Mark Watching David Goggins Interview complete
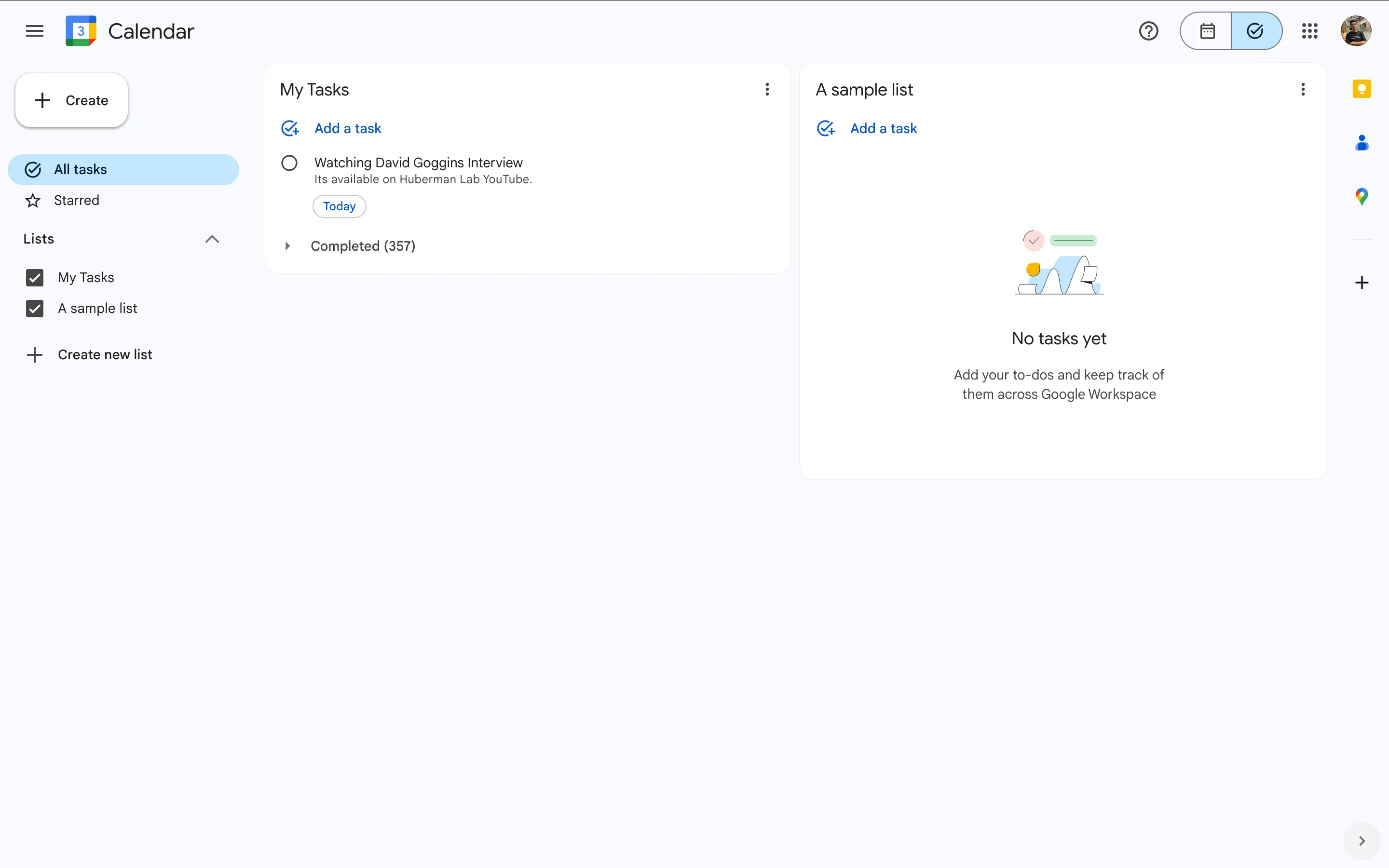The height and width of the screenshot is (868, 1389). pos(289,163)
